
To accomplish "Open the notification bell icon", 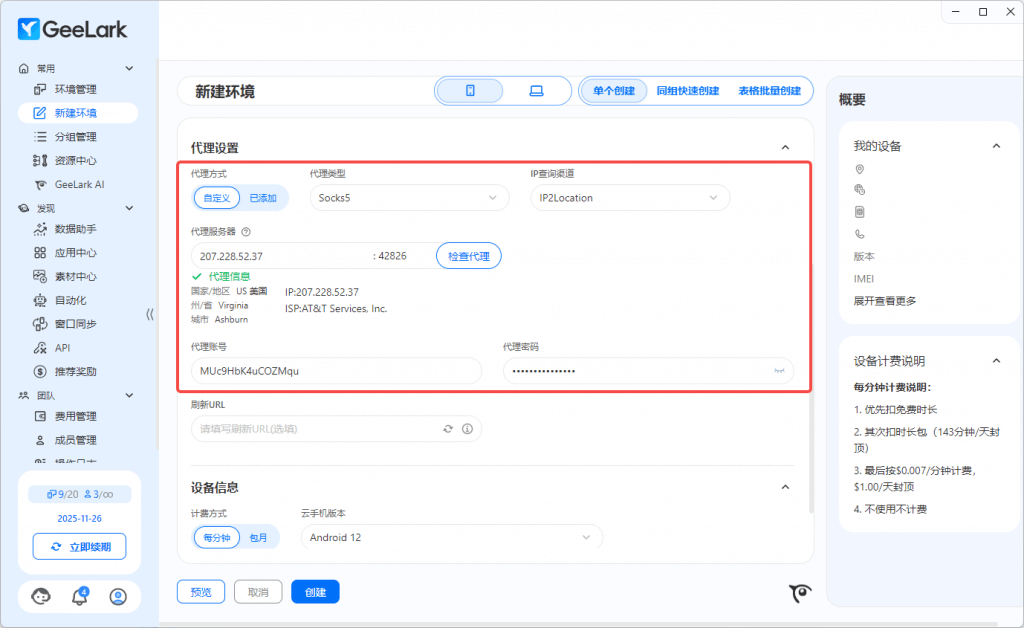I will coord(80,597).
